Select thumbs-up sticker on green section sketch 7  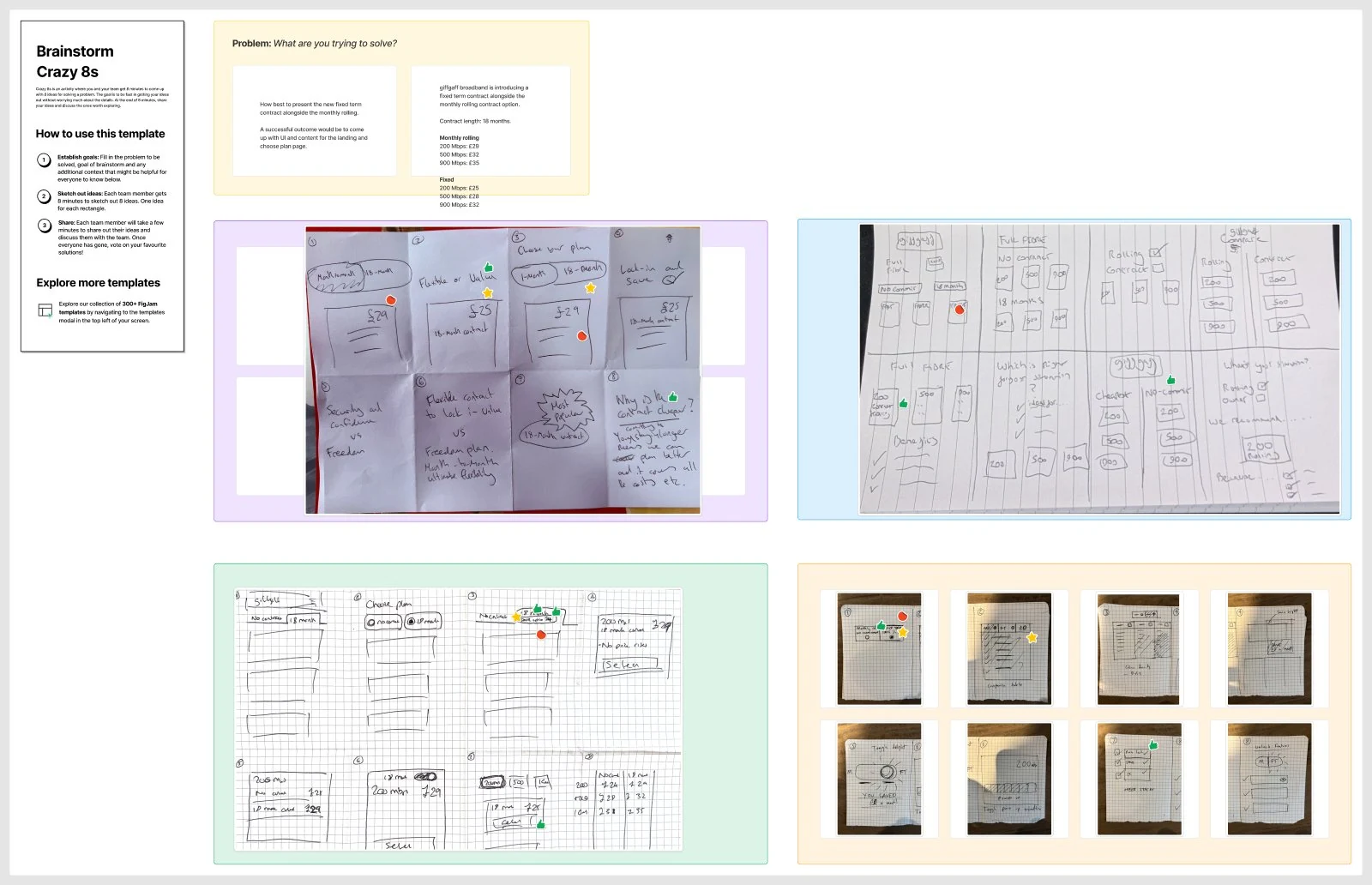(x=541, y=824)
